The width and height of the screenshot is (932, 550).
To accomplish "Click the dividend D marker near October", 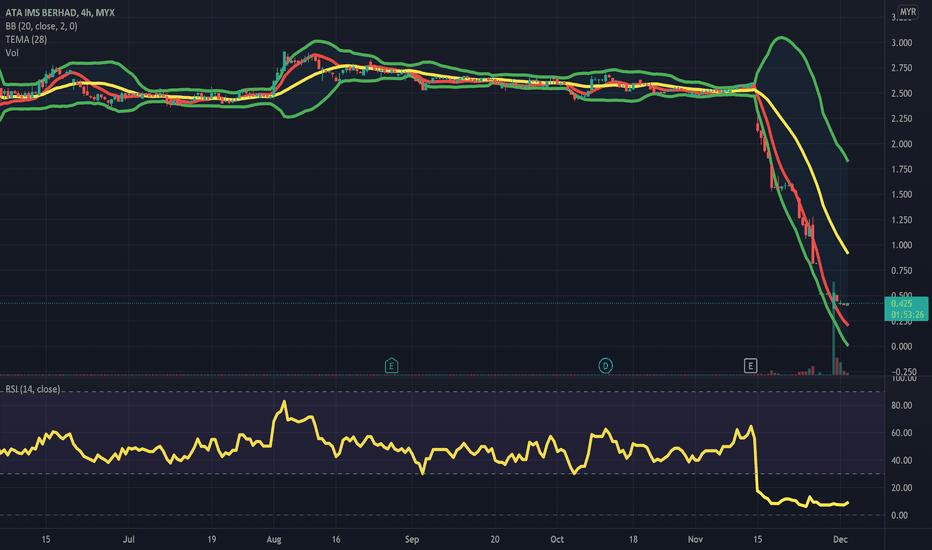I will click(x=605, y=366).
